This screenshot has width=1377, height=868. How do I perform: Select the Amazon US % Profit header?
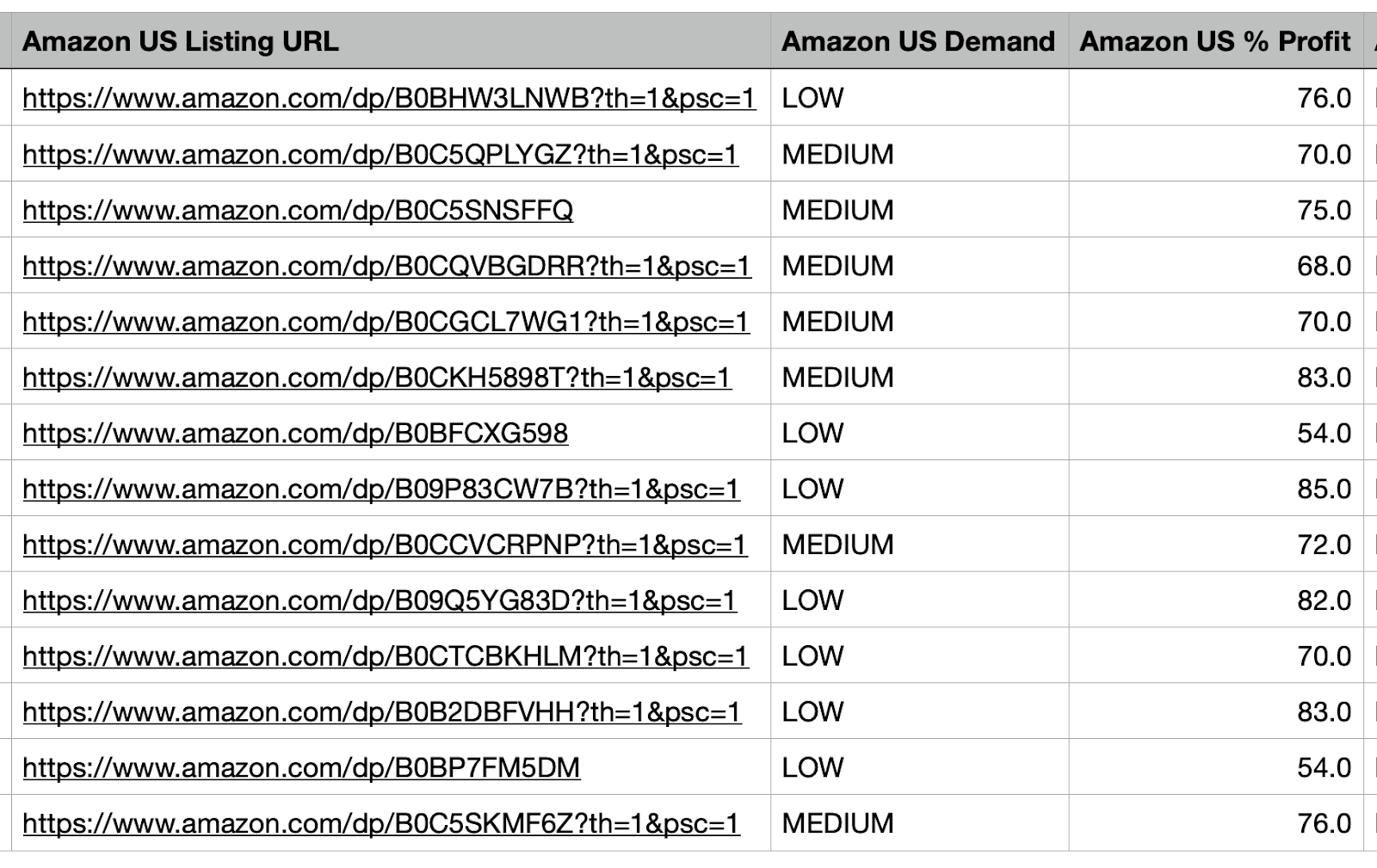[x=1215, y=41]
